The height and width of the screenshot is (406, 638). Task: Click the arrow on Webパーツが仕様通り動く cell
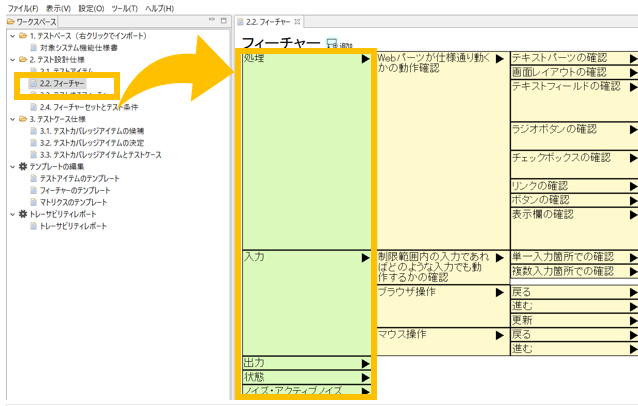500,59
